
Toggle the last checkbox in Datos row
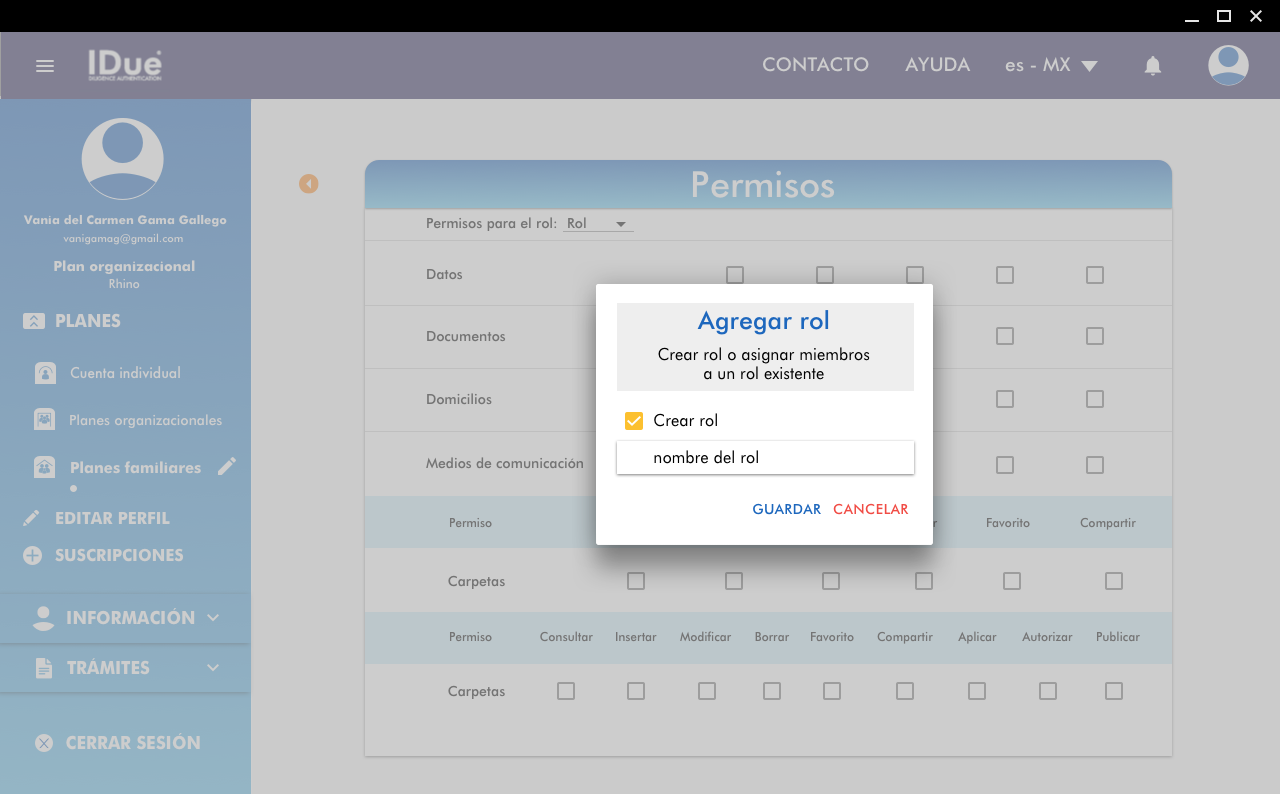[1095, 275]
